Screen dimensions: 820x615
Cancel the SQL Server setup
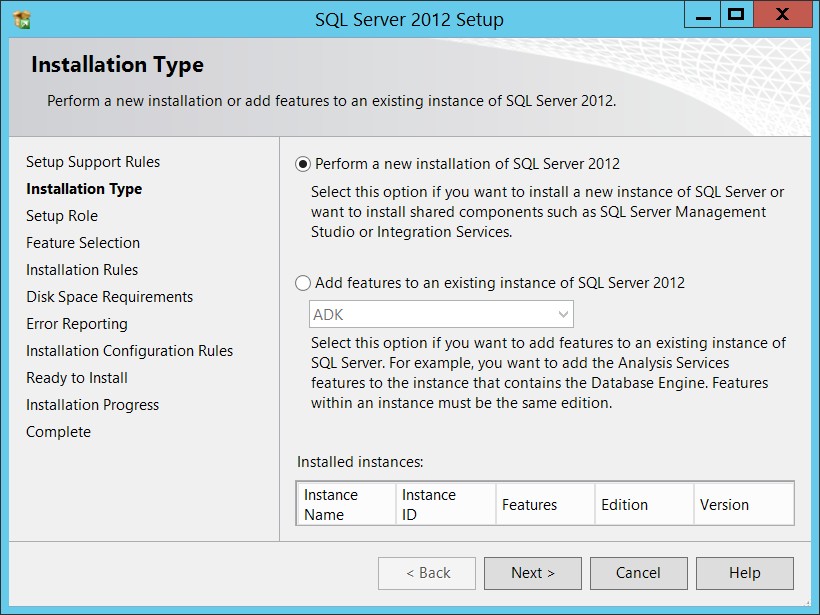[638, 573]
